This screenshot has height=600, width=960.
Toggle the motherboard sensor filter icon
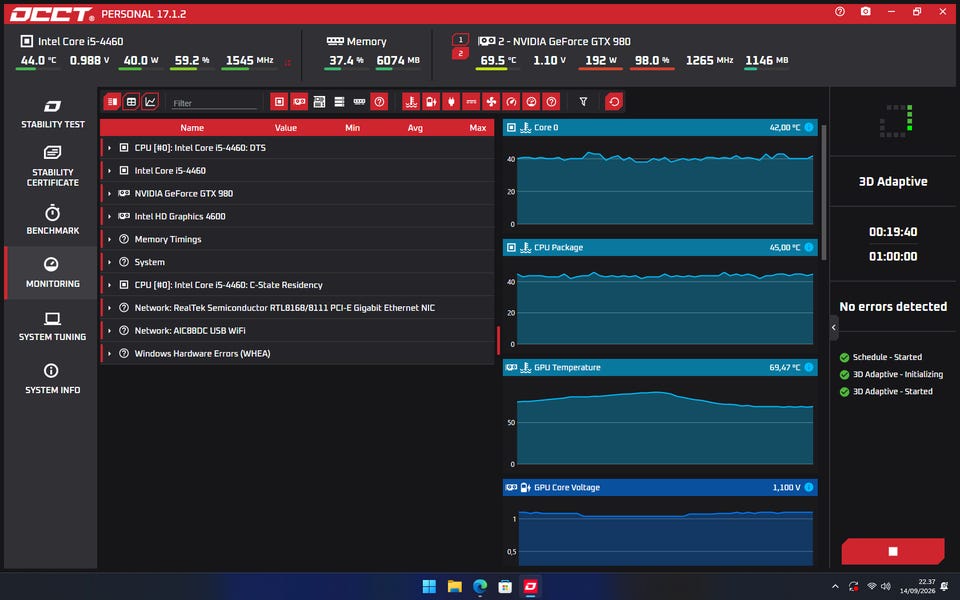pyautogui.click(x=319, y=102)
